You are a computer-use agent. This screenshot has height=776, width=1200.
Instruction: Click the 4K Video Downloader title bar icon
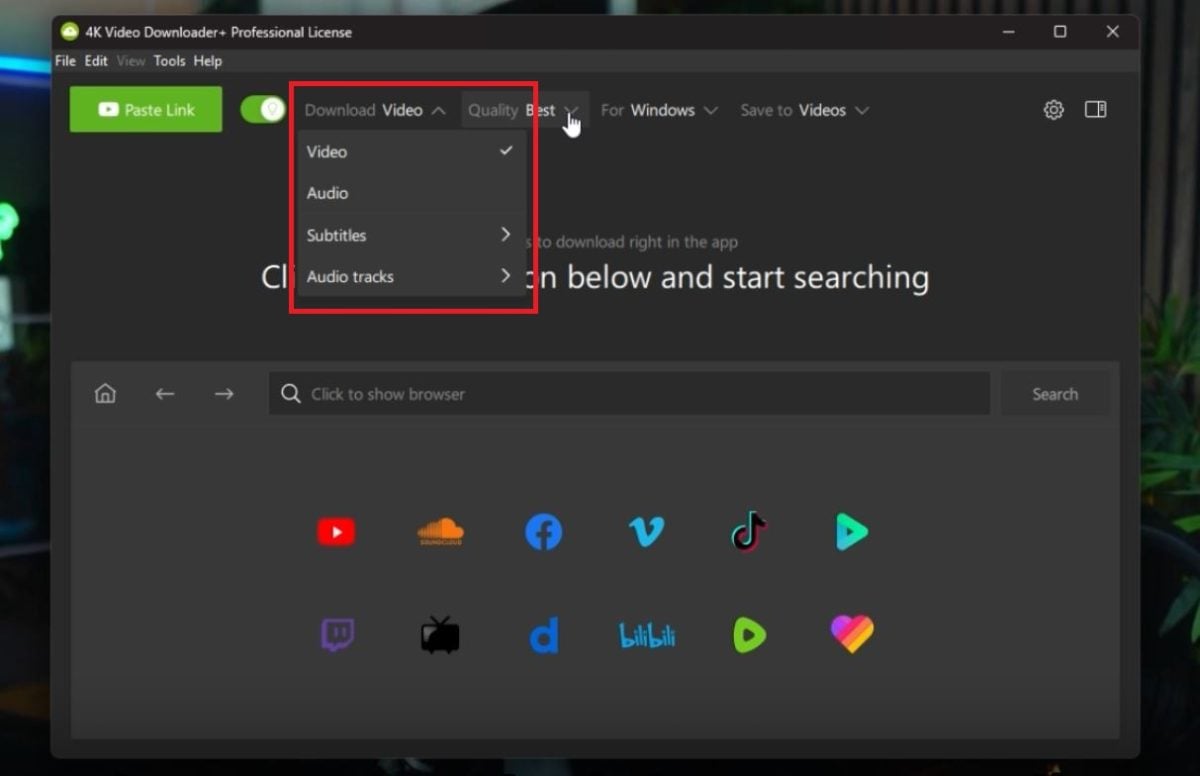70,32
